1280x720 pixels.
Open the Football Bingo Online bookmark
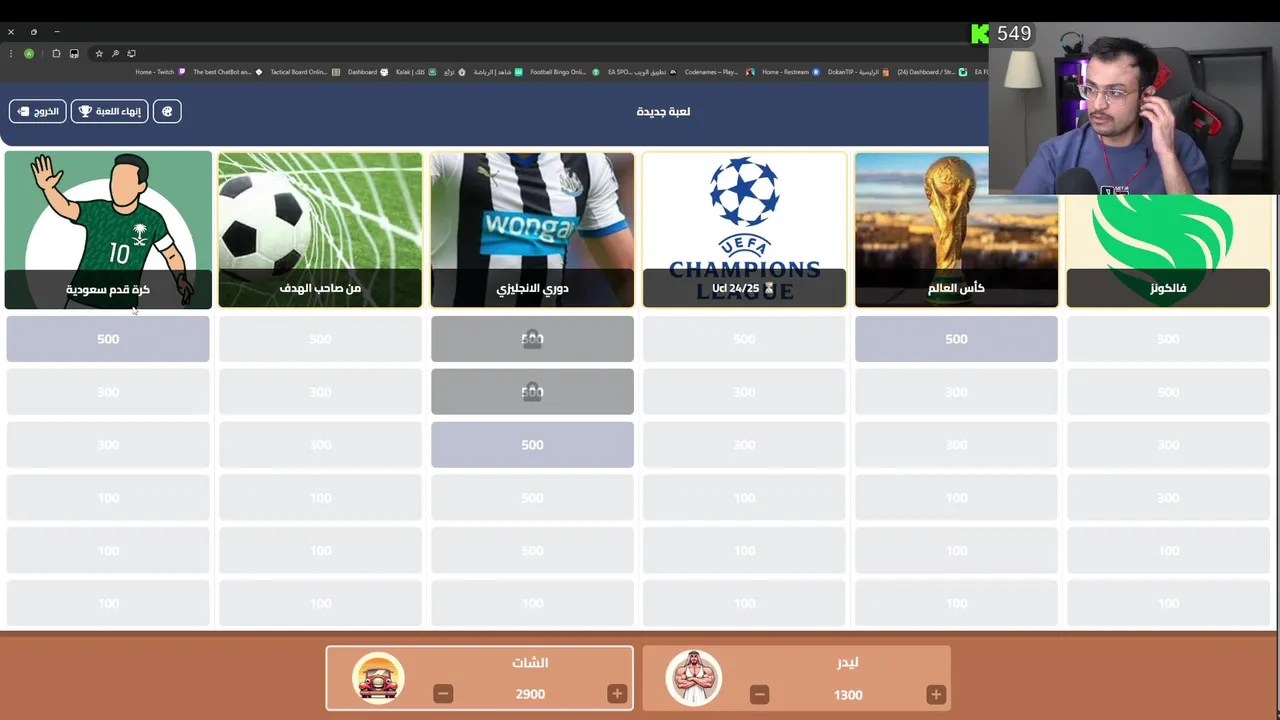[565, 72]
